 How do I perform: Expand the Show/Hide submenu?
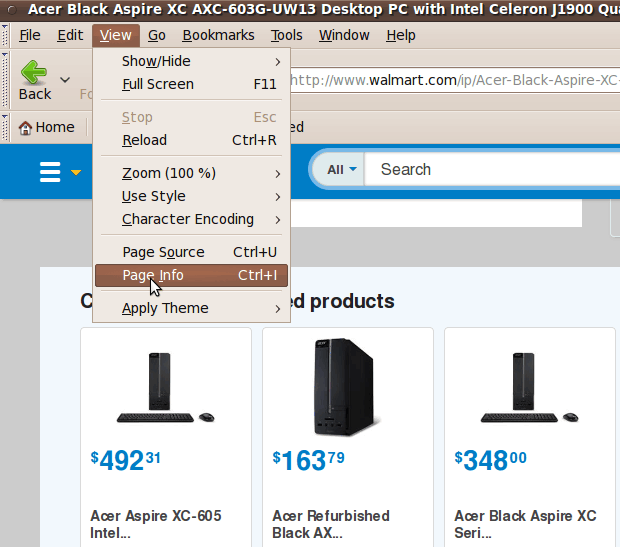pos(191,61)
